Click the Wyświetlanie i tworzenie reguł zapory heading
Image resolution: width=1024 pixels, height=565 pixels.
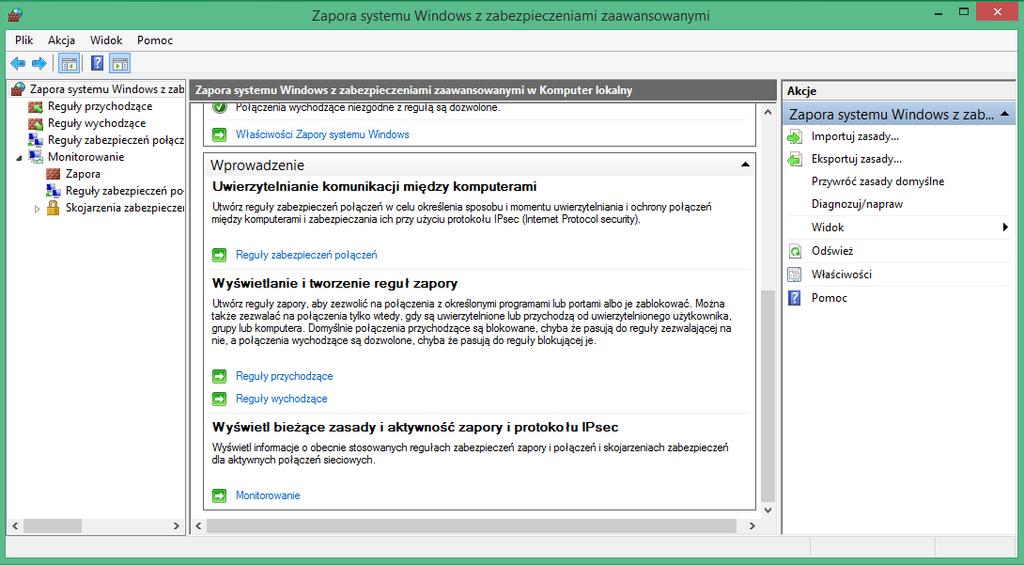[335, 283]
